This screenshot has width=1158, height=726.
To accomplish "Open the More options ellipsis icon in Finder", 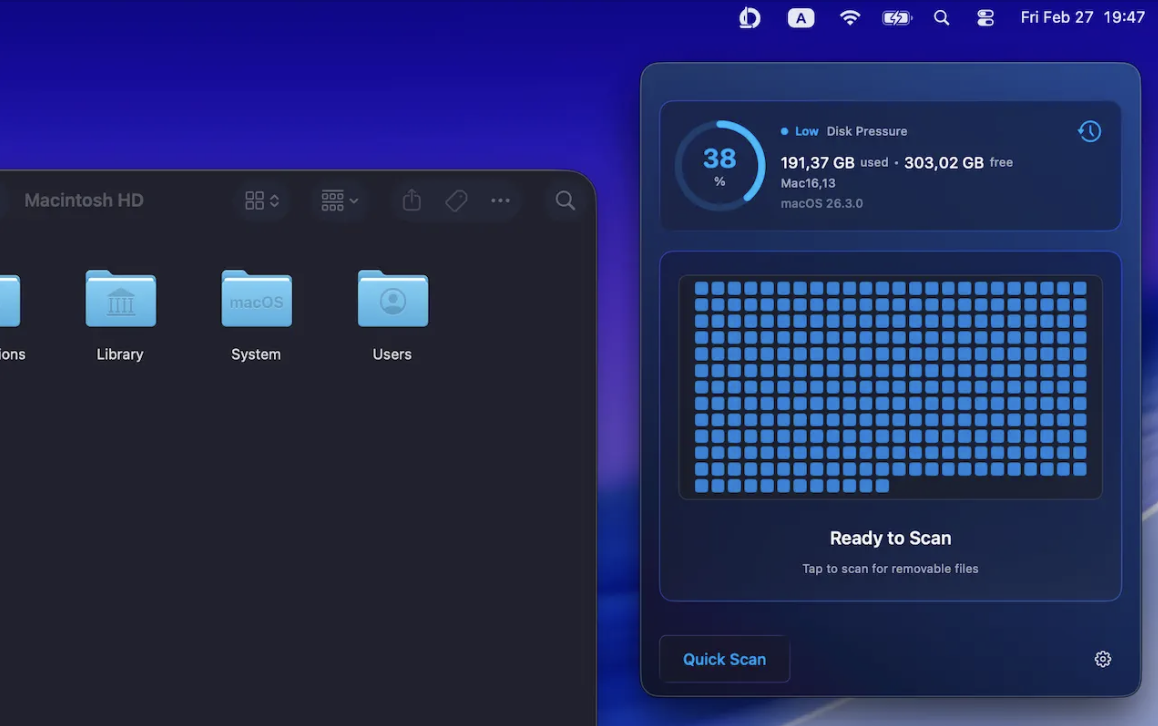I will click(500, 200).
